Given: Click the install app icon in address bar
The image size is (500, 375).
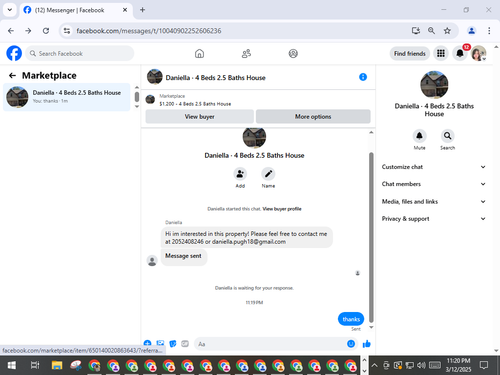Looking at the screenshot, I should [x=415, y=31].
